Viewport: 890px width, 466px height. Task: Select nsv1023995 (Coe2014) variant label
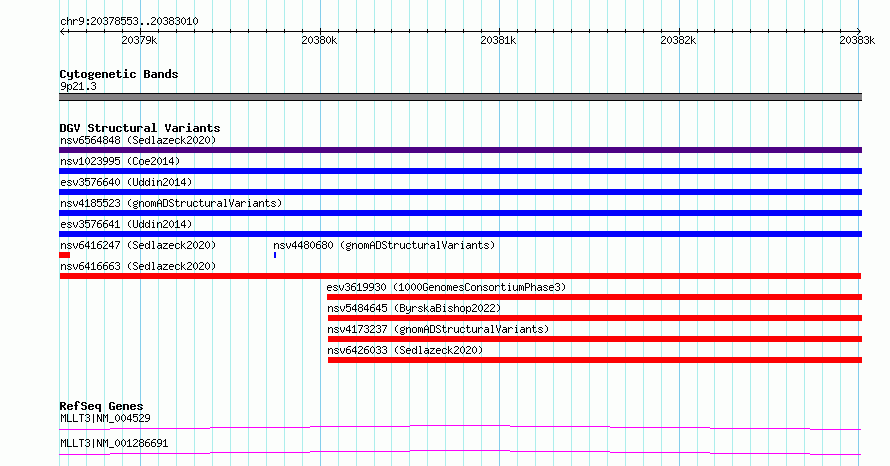click(x=120, y=161)
